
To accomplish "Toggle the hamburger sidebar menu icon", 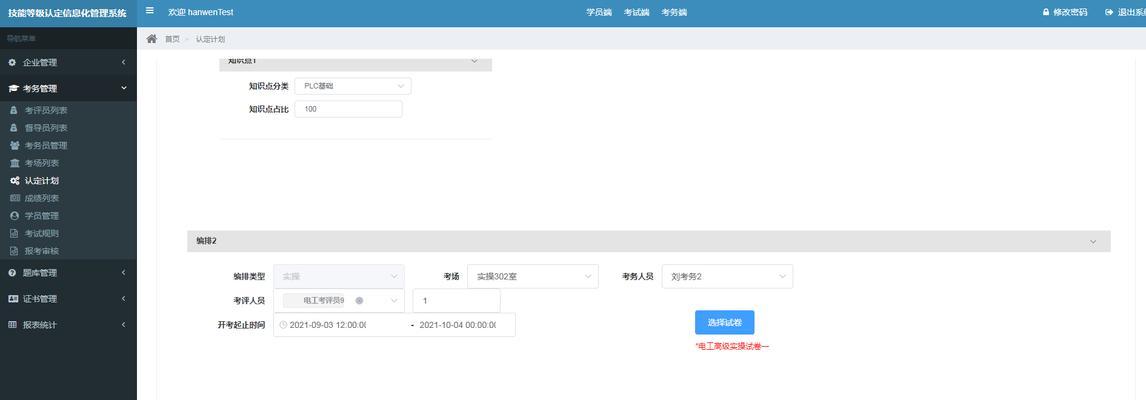I will [150, 11].
